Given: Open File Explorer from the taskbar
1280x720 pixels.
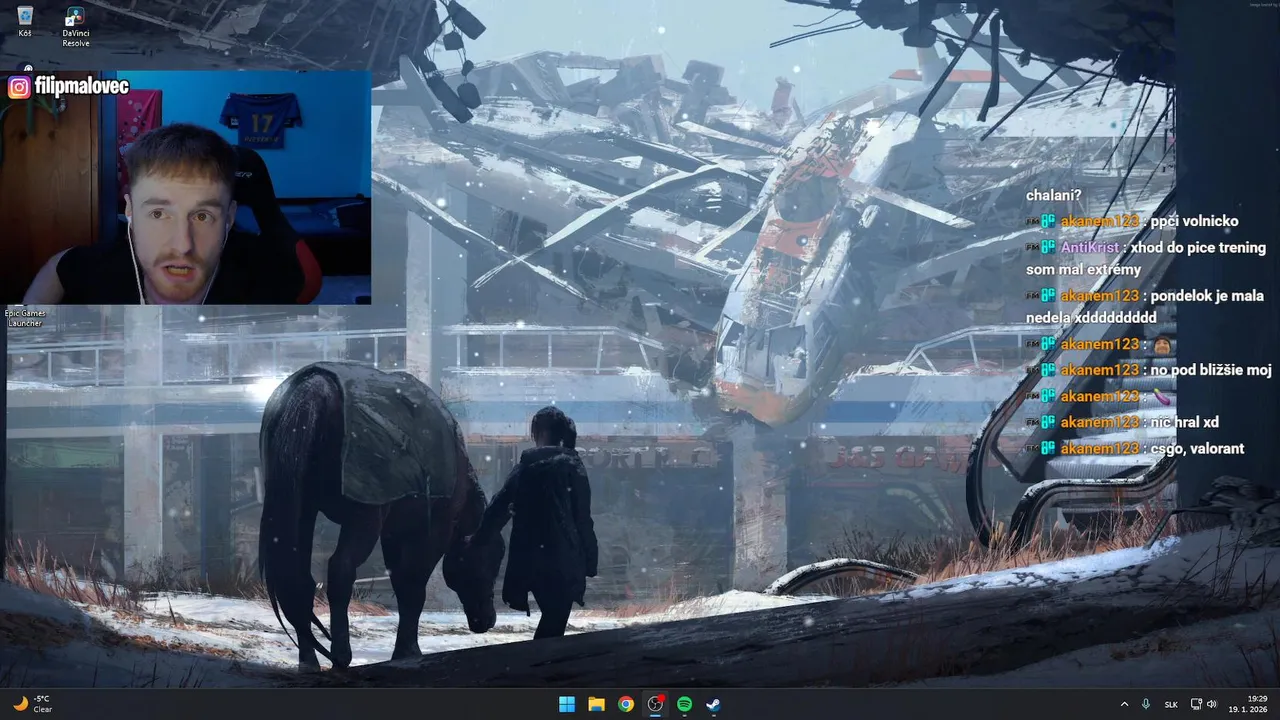Looking at the screenshot, I should pos(596,704).
